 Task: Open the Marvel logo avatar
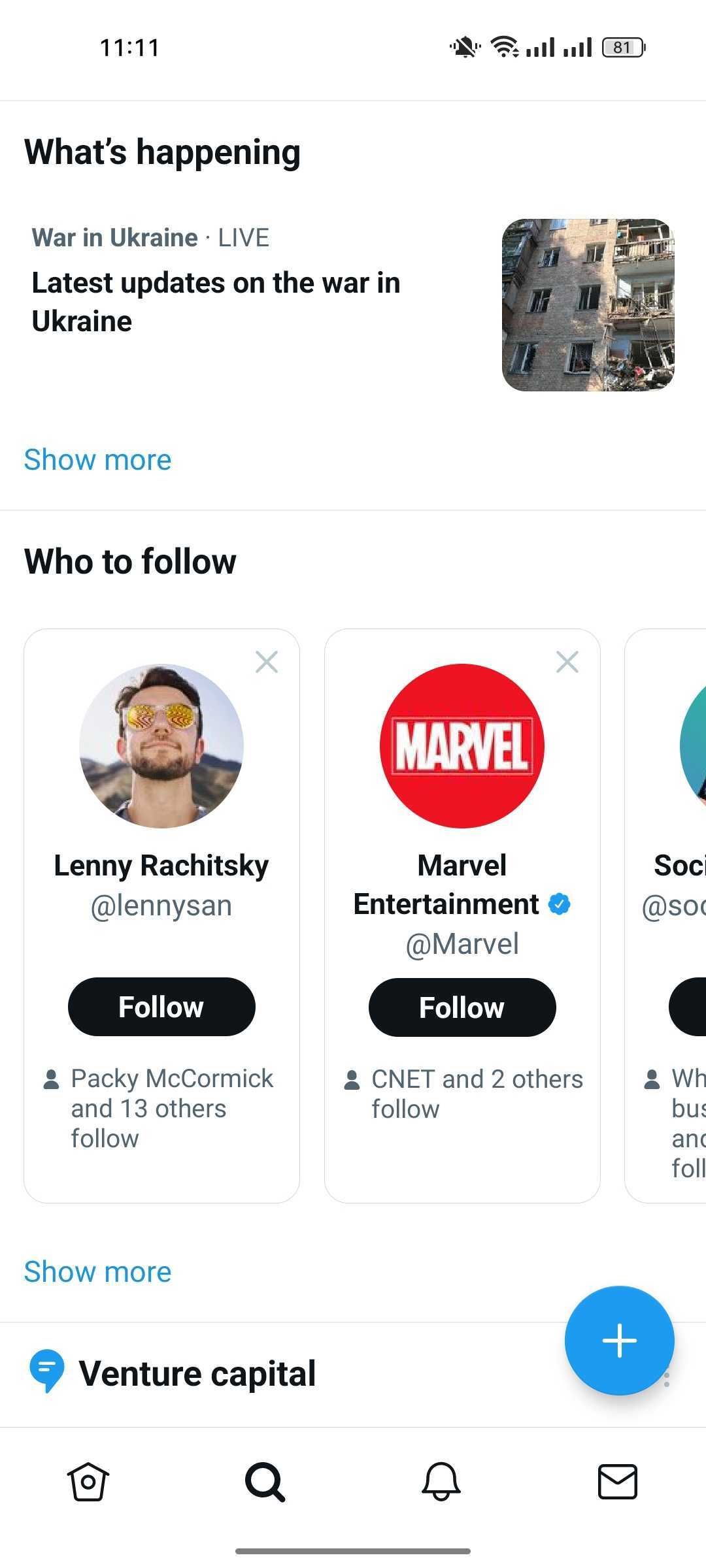[x=462, y=746]
